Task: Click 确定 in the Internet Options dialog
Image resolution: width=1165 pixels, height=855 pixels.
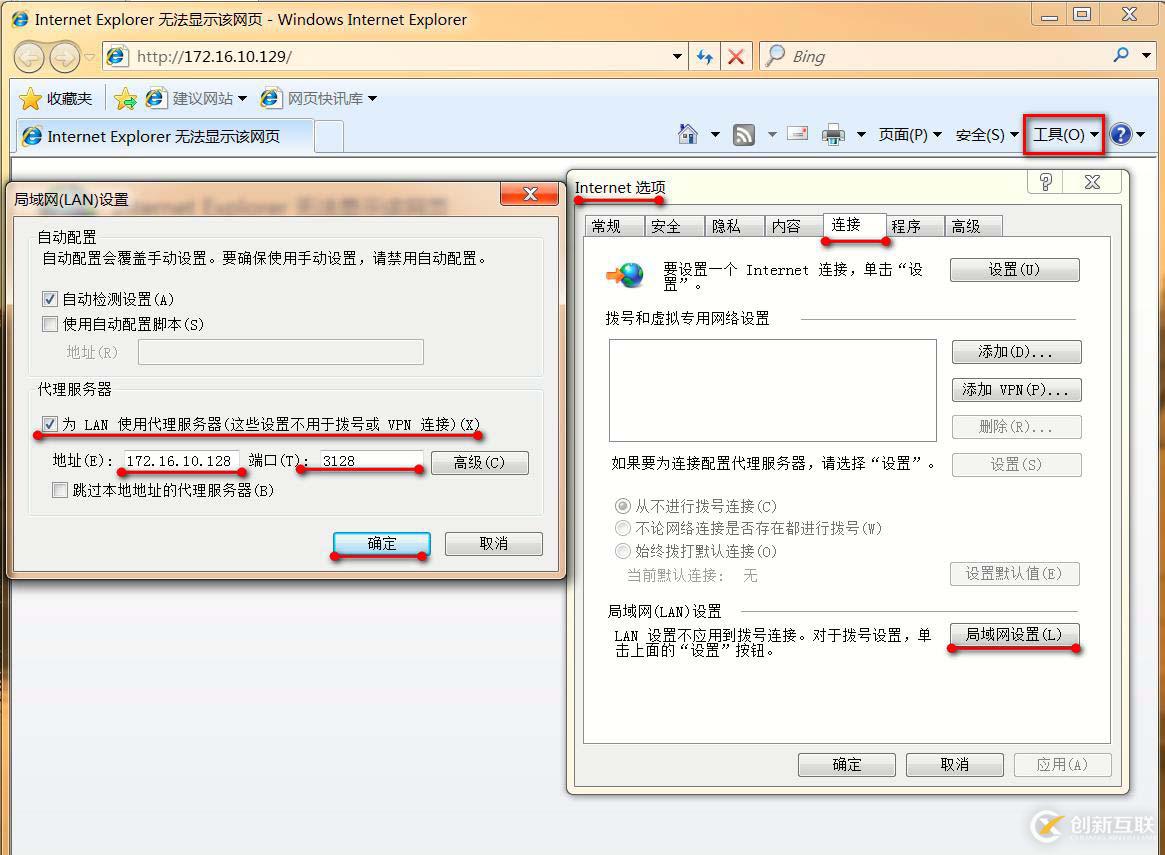Action: (x=846, y=764)
